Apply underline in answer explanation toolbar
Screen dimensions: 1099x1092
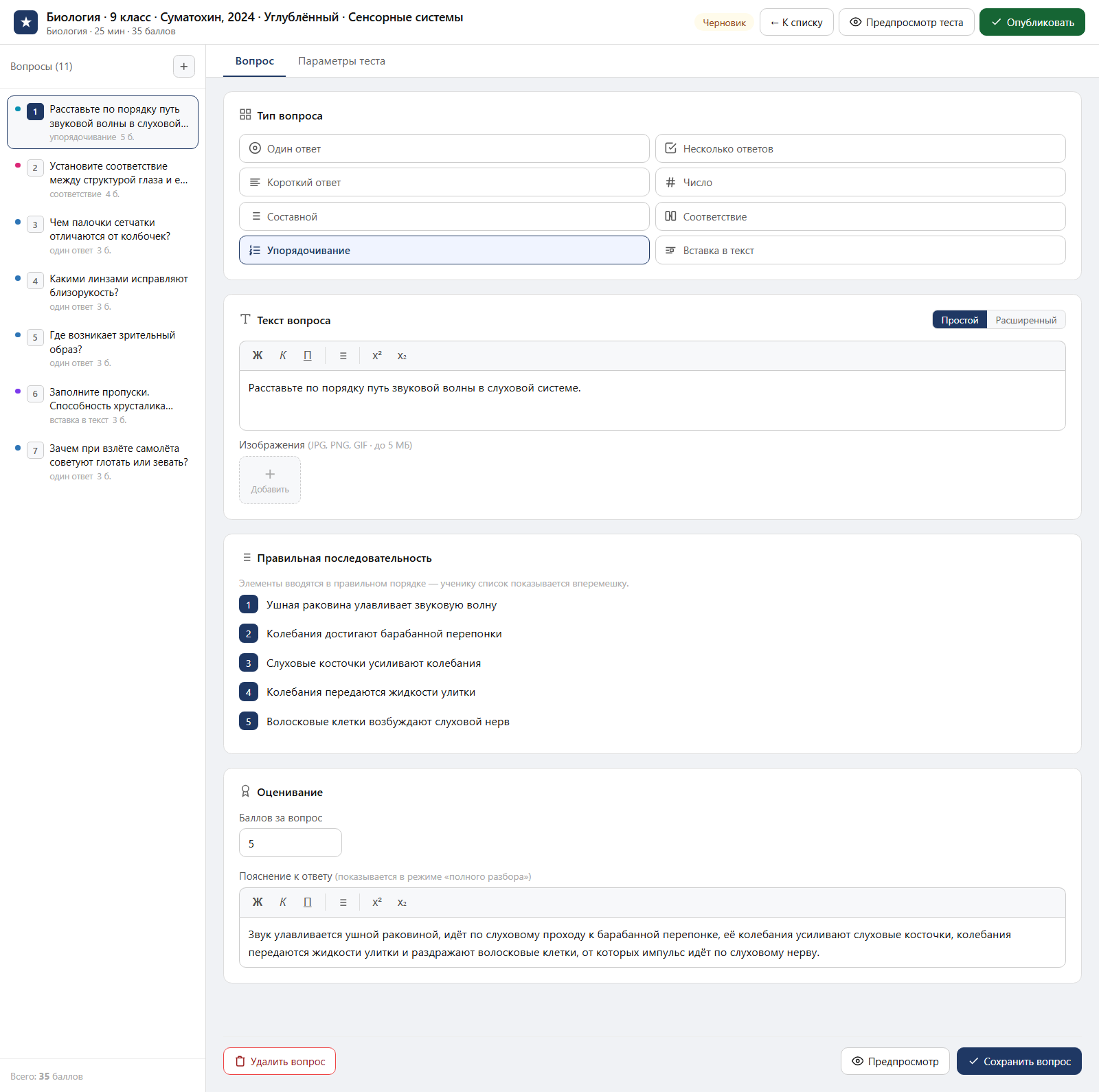point(308,902)
